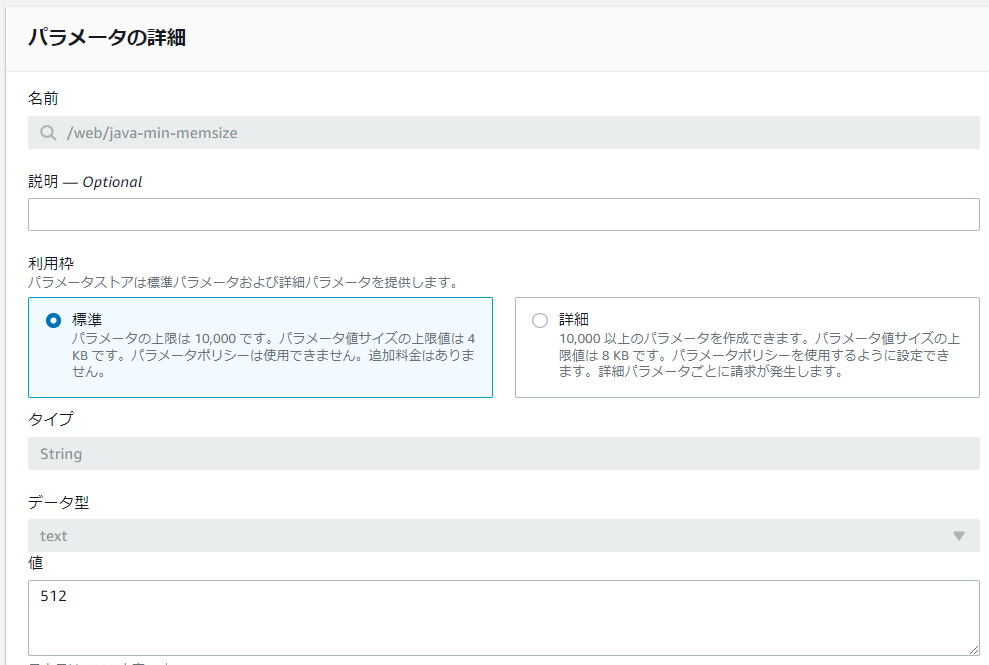The height and width of the screenshot is (665, 989).
Task: Click the 標準 tier description about 10,000 limit
Action: click(273, 355)
